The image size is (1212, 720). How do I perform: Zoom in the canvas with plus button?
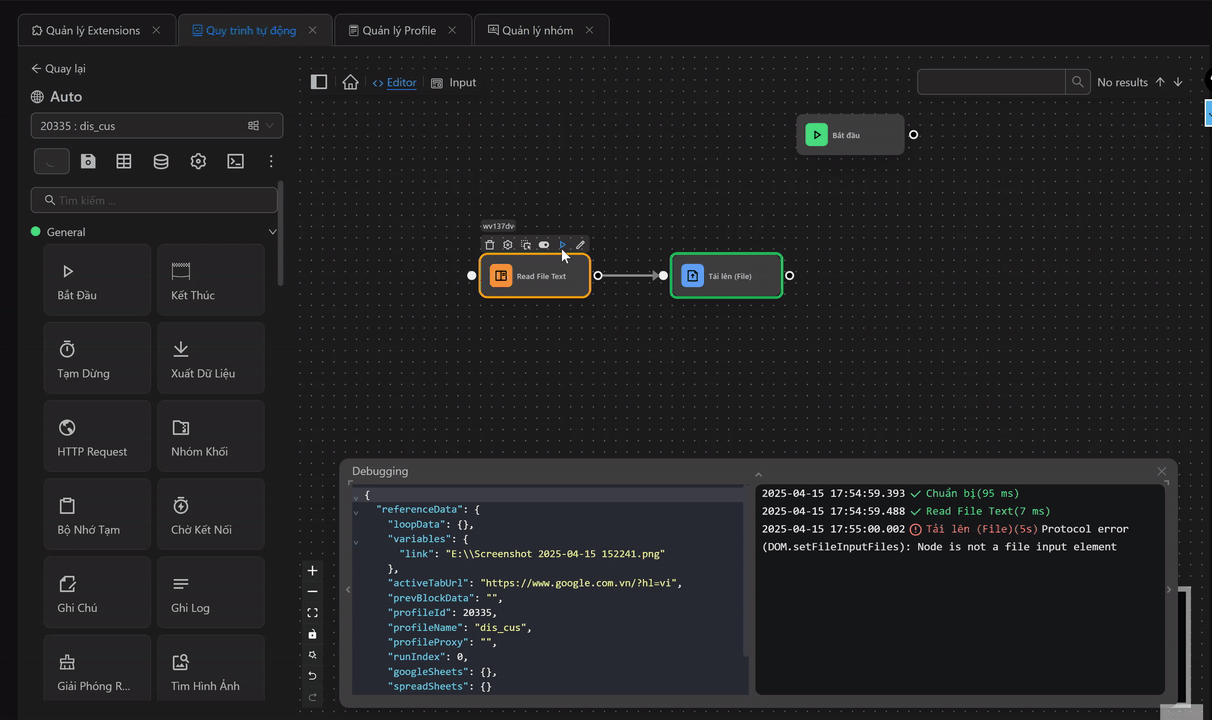point(312,571)
